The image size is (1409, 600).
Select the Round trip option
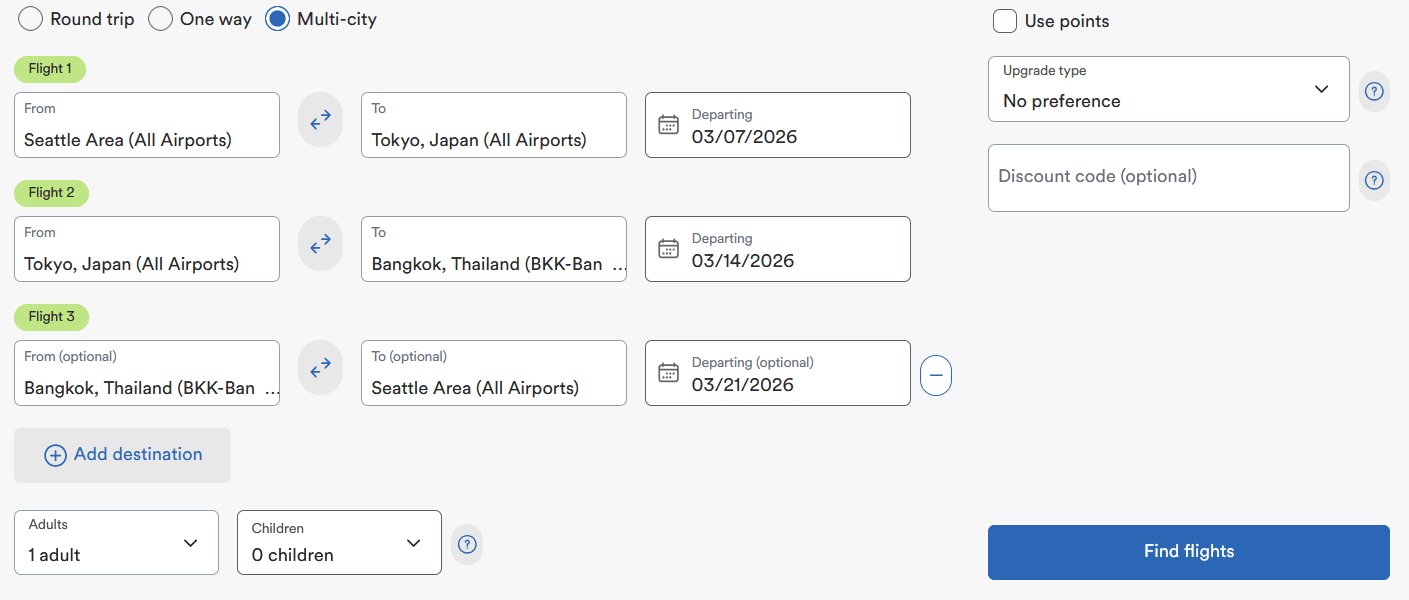coord(31,19)
